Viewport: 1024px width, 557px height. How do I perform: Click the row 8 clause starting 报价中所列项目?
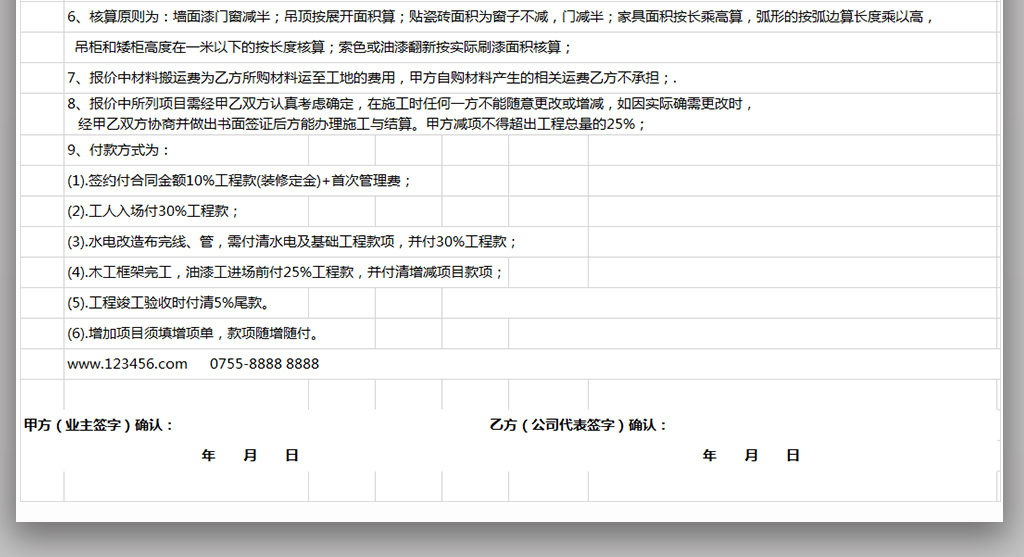410,103
